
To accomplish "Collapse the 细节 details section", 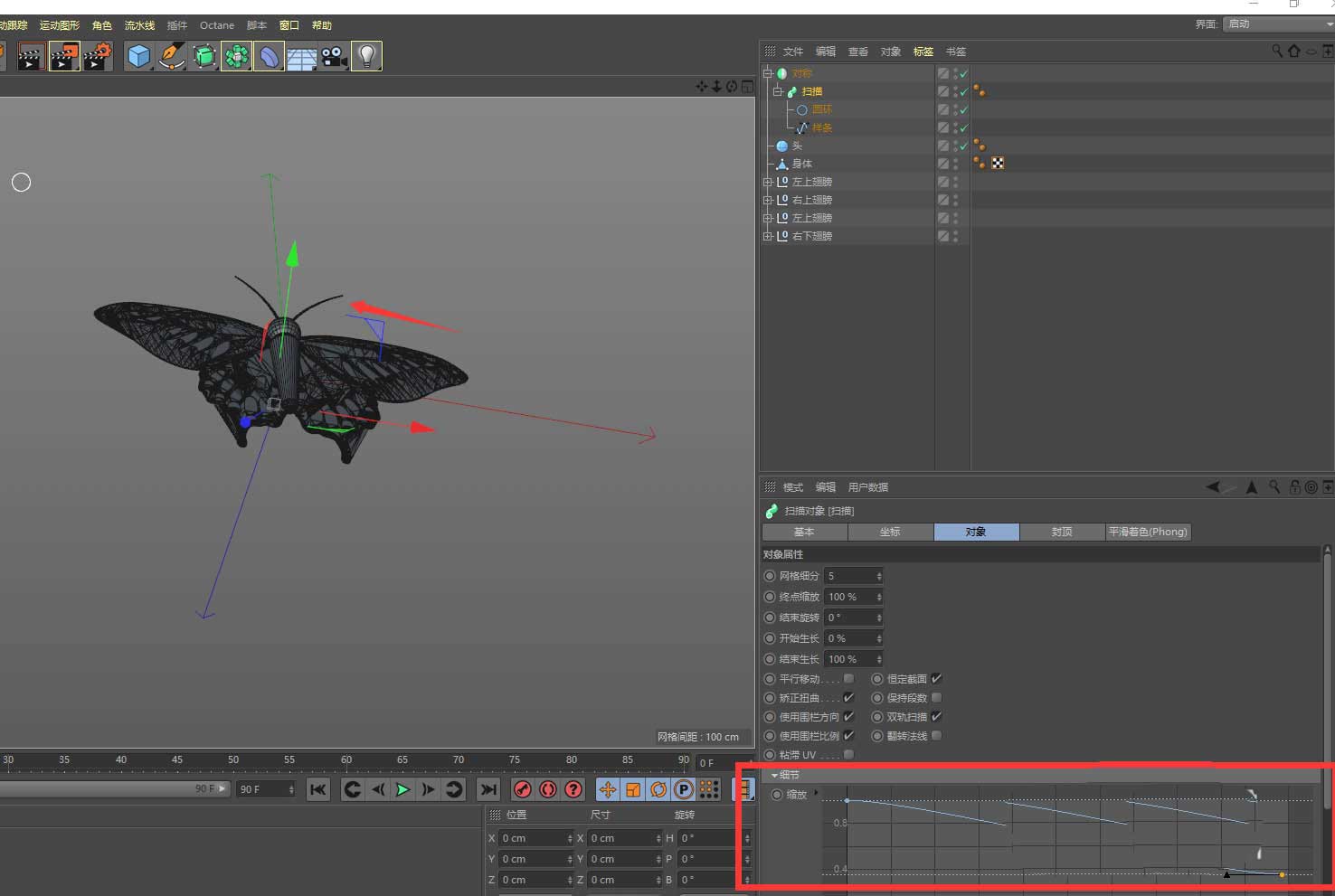I will [x=774, y=776].
